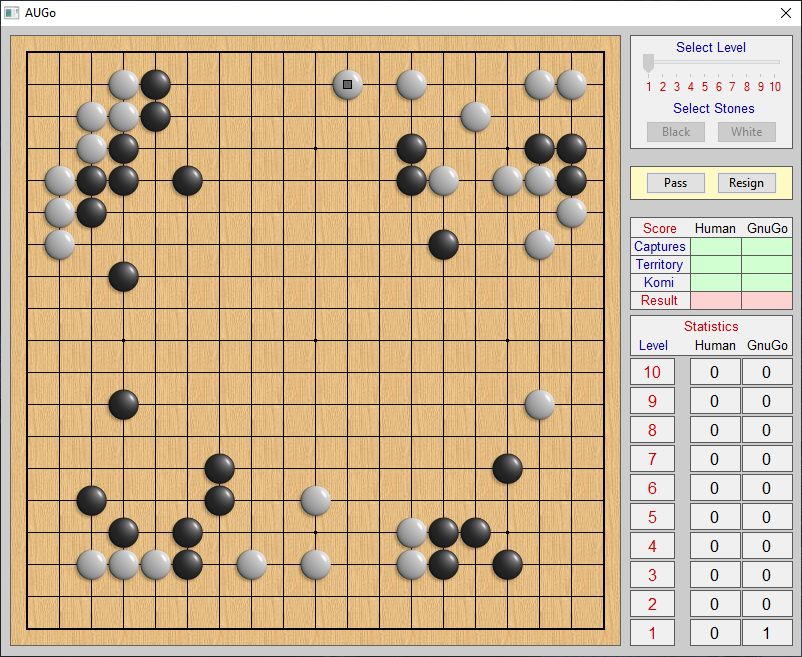Place a stone on the board's center star point
The height and width of the screenshot is (657, 802).
[x=316, y=340]
